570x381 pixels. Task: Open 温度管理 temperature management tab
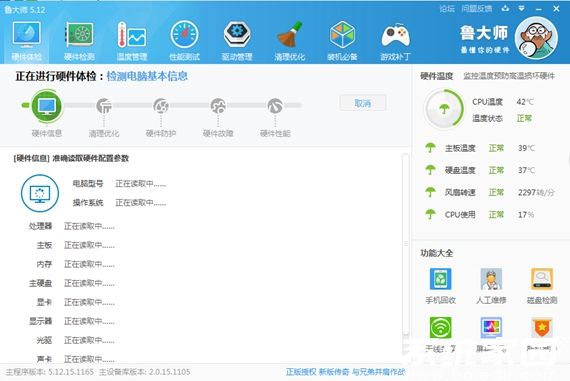pos(132,41)
